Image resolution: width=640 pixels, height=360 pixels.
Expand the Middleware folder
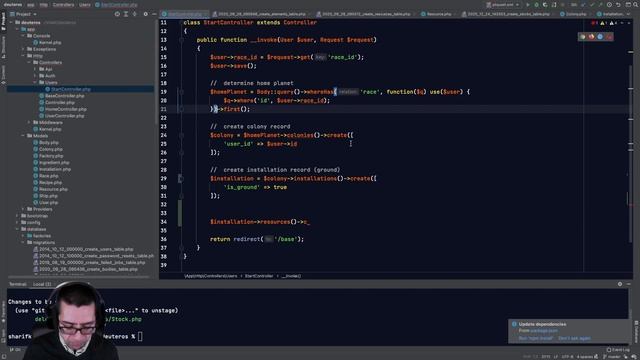click(29, 122)
